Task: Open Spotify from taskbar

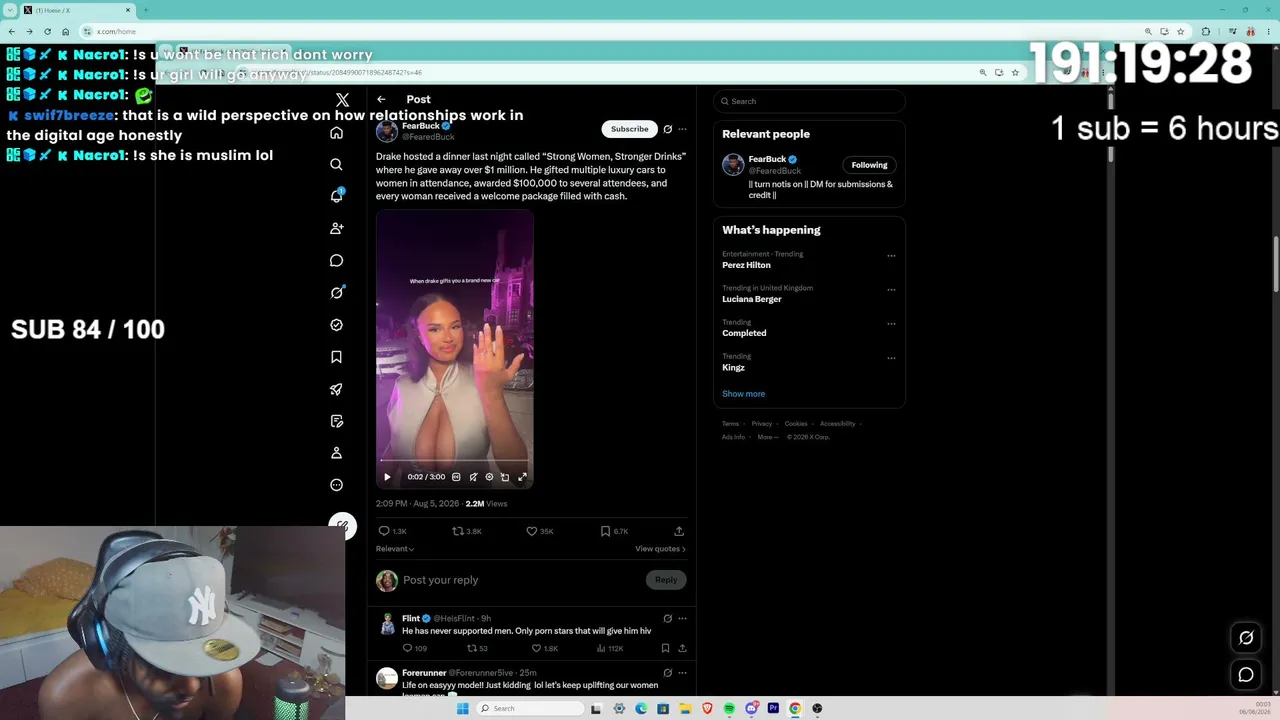Action: tap(729, 708)
